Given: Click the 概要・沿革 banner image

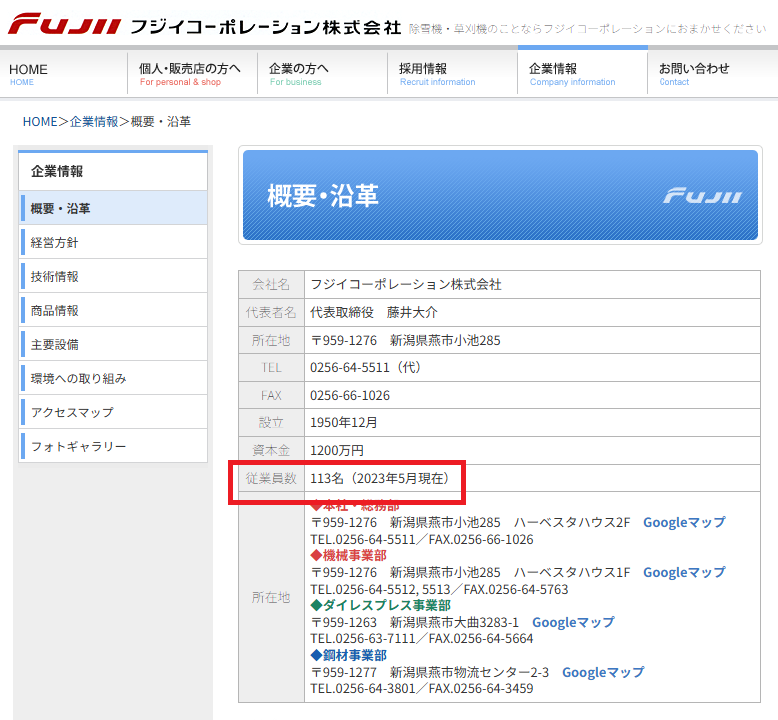Looking at the screenshot, I should [x=500, y=195].
